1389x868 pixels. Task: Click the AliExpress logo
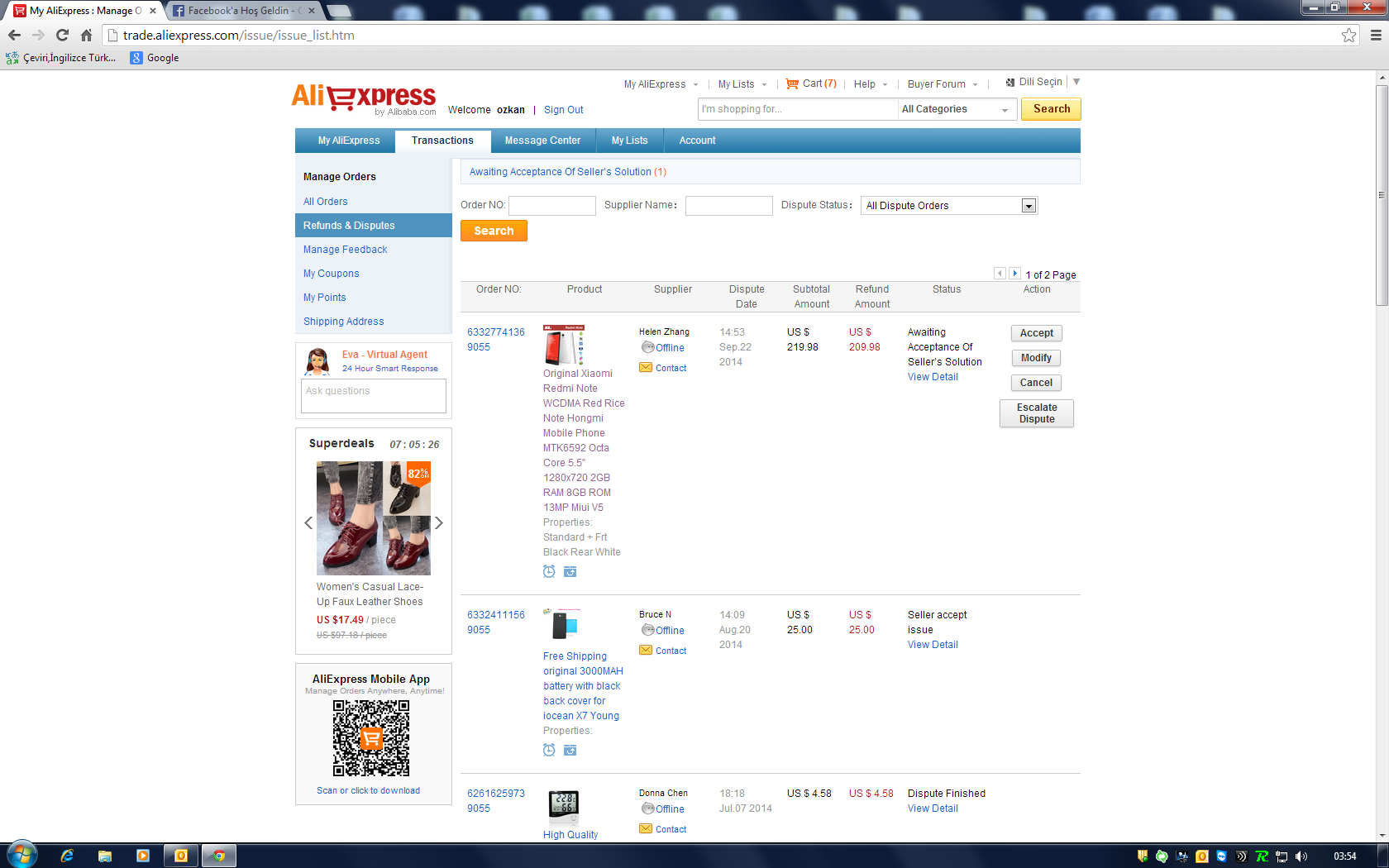click(364, 98)
